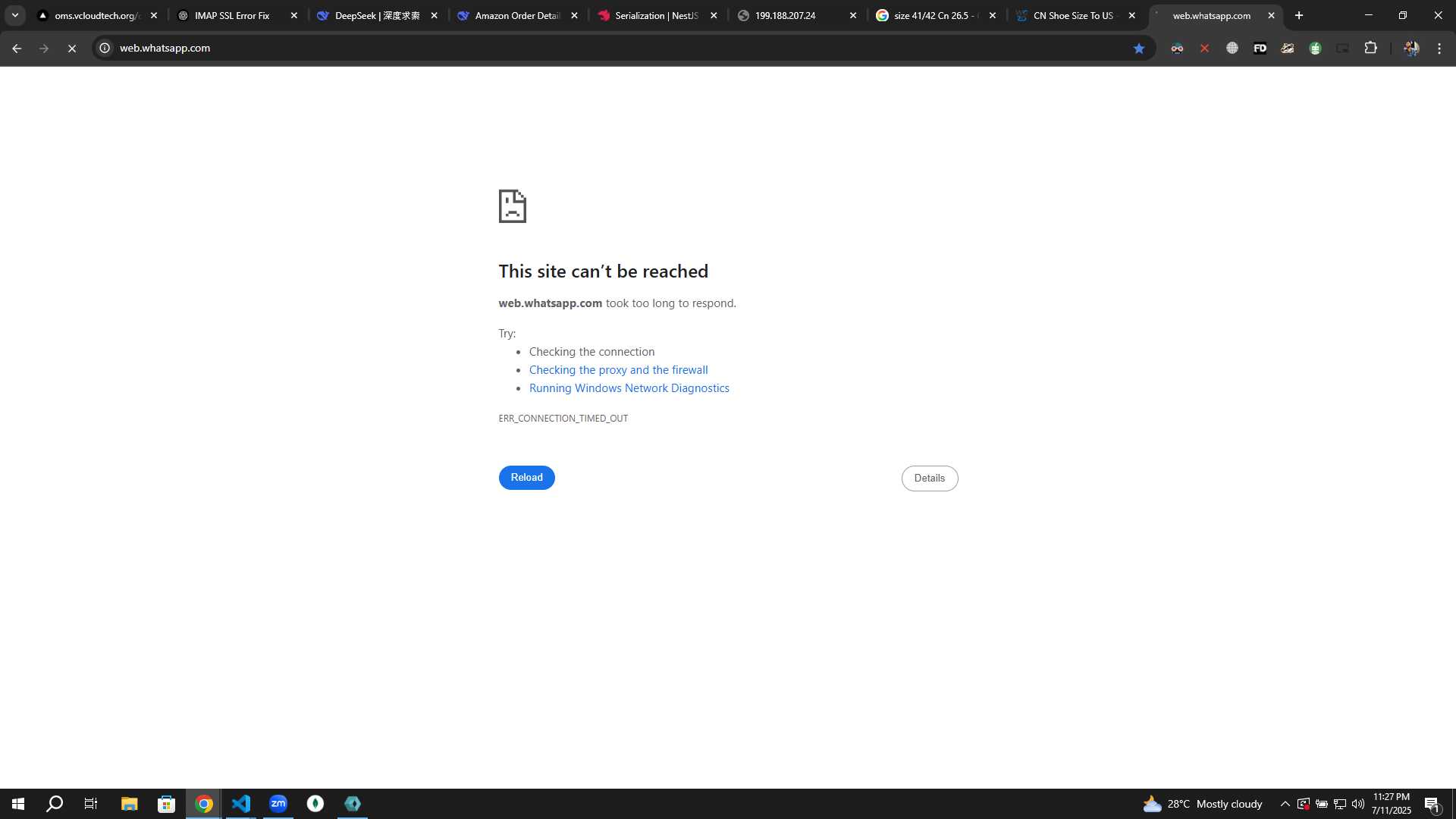Open the globe extension icon
Image resolution: width=1456 pixels, height=819 pixels.
tap(1232, 49)
